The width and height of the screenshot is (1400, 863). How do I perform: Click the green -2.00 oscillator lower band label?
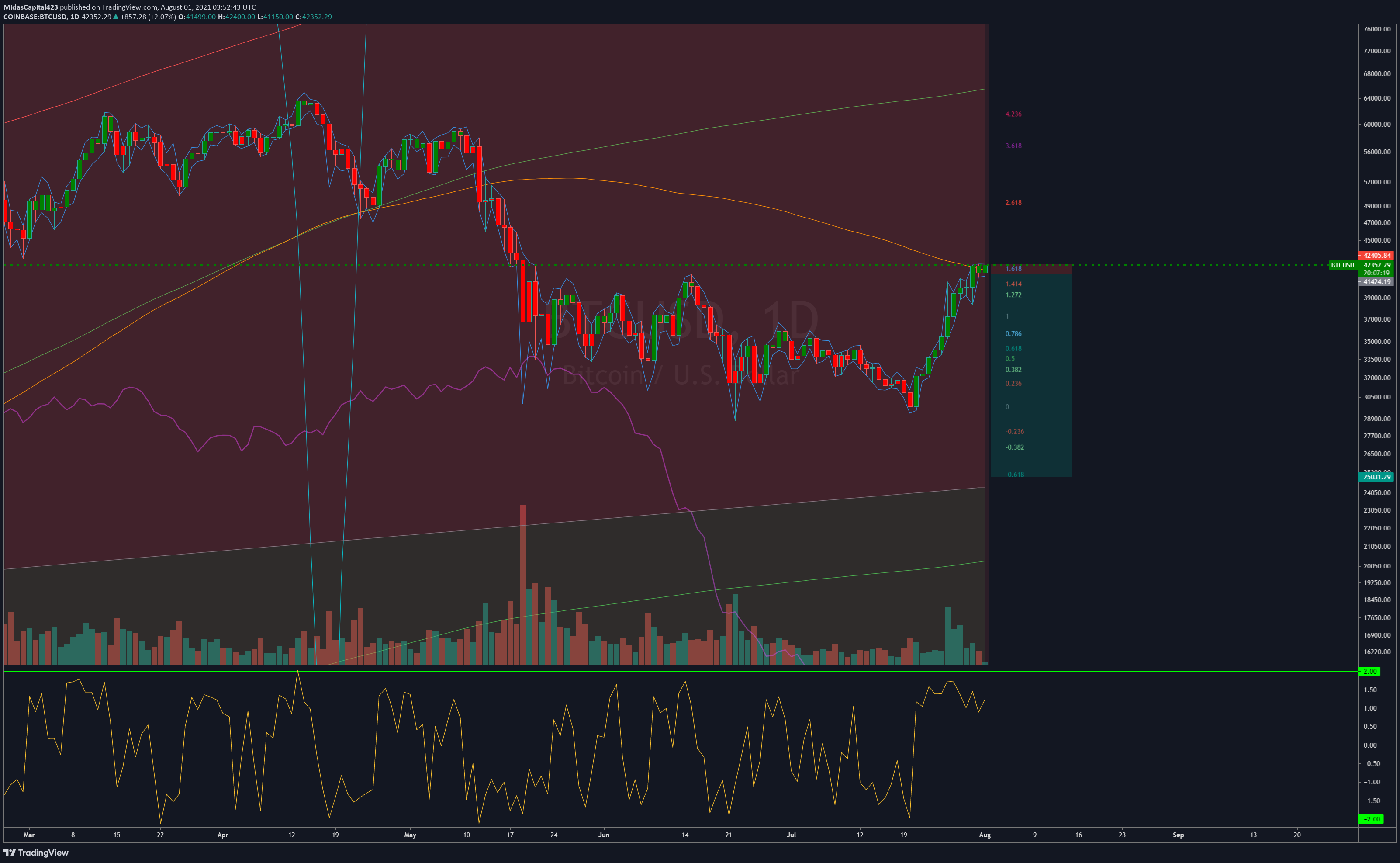1371,819
